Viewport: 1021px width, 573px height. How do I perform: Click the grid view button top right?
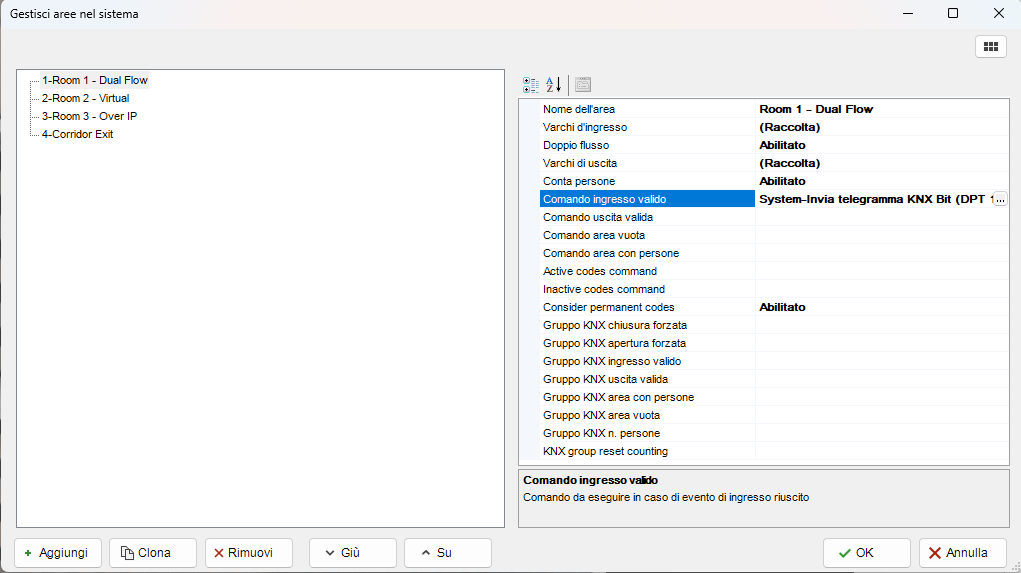[x=990, y=46]
